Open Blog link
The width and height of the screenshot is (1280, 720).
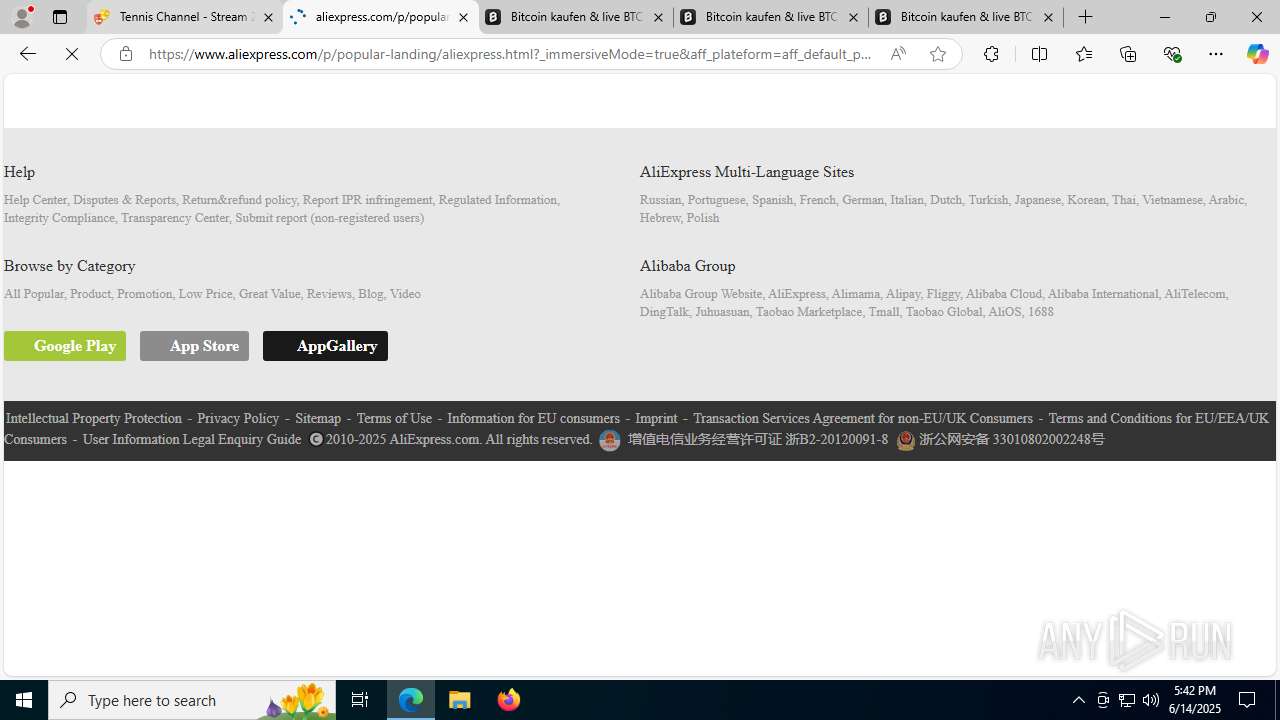[370, 294]
